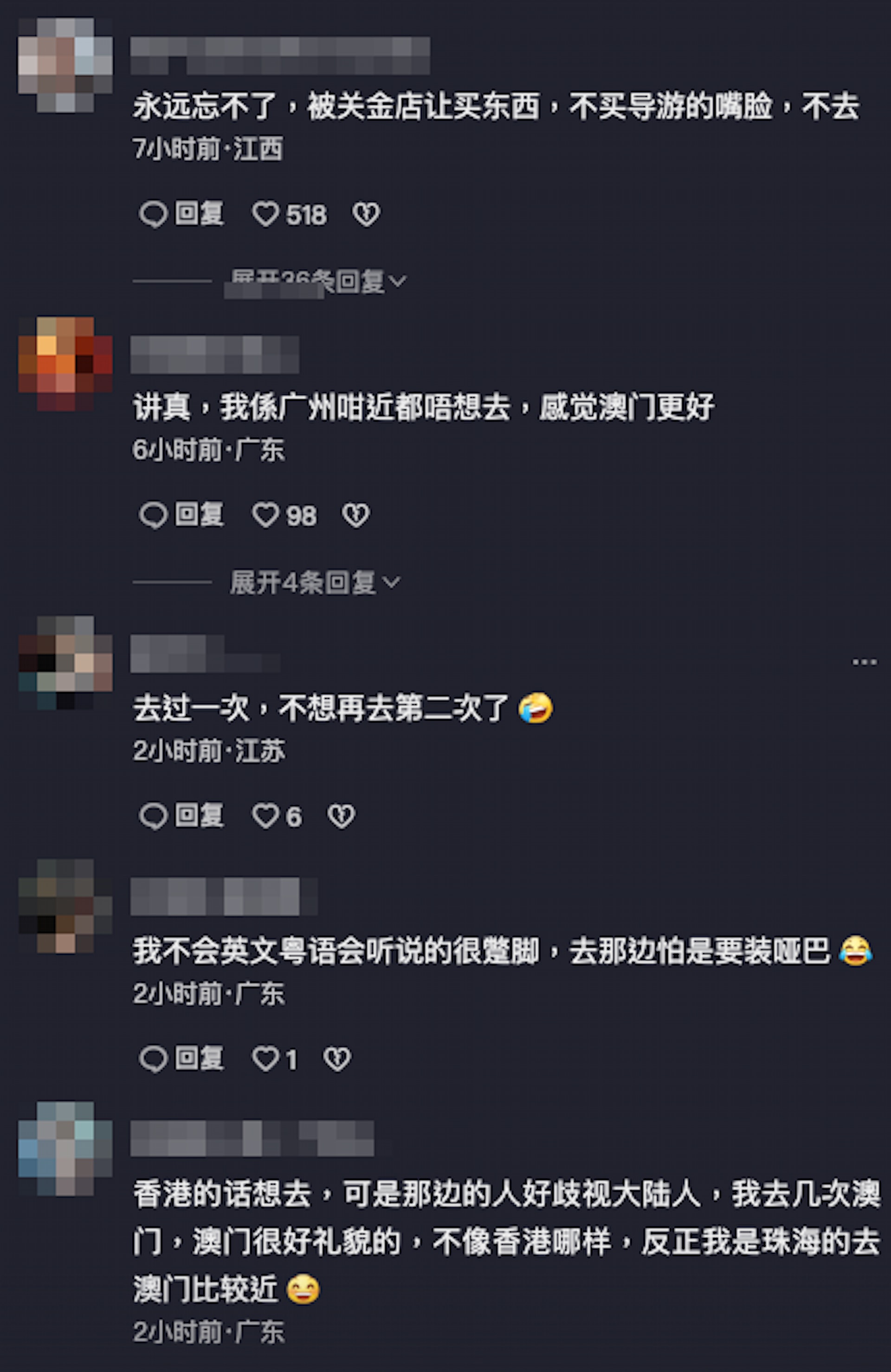Like the Jiangsu comment with 6 likes

click(x=277, y=816)
